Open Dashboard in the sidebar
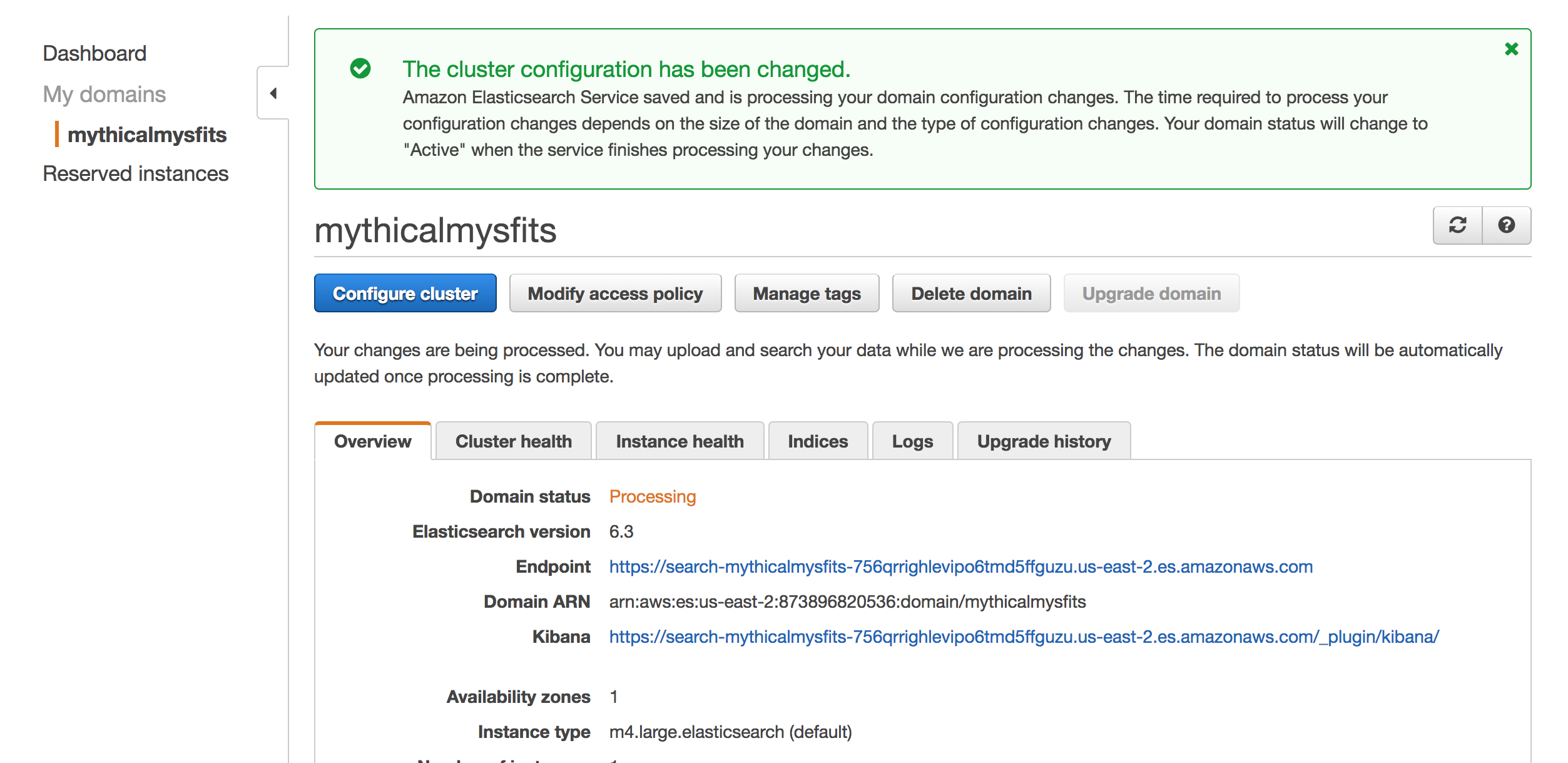The image size is (1568, 763). coord(94,53)
